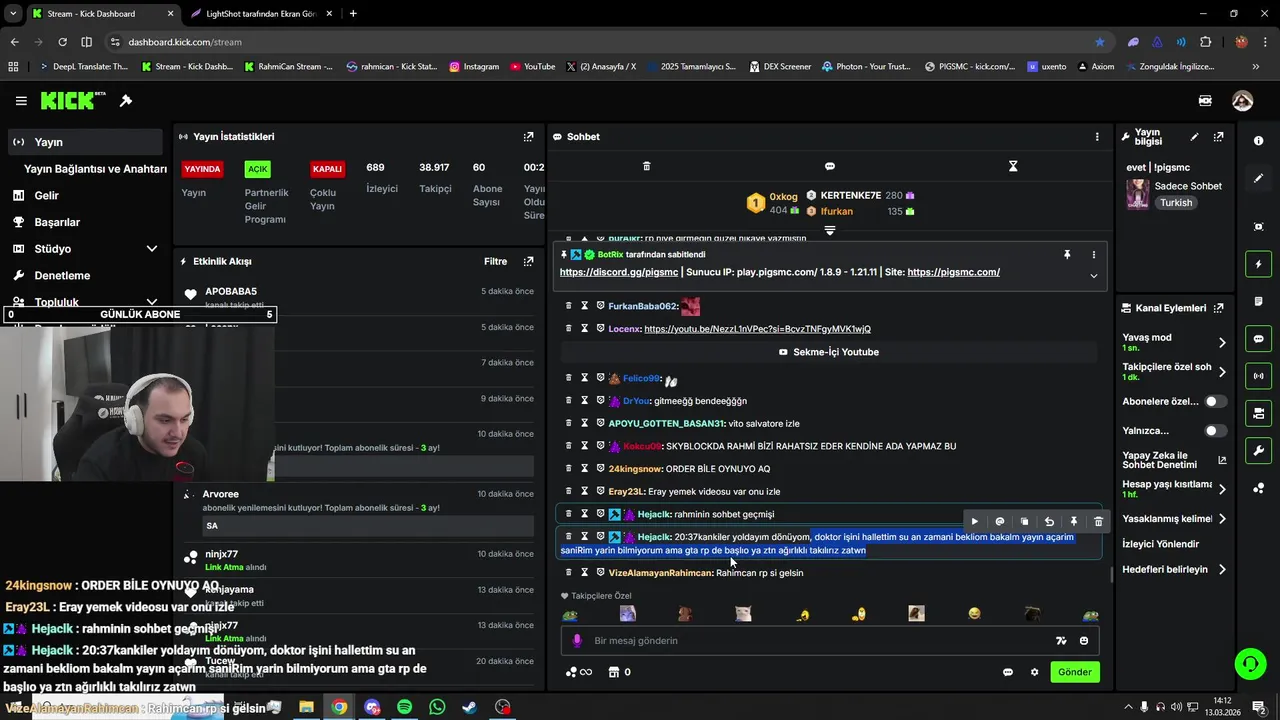Click the info icon in the right sidebar

(1258, 141)
